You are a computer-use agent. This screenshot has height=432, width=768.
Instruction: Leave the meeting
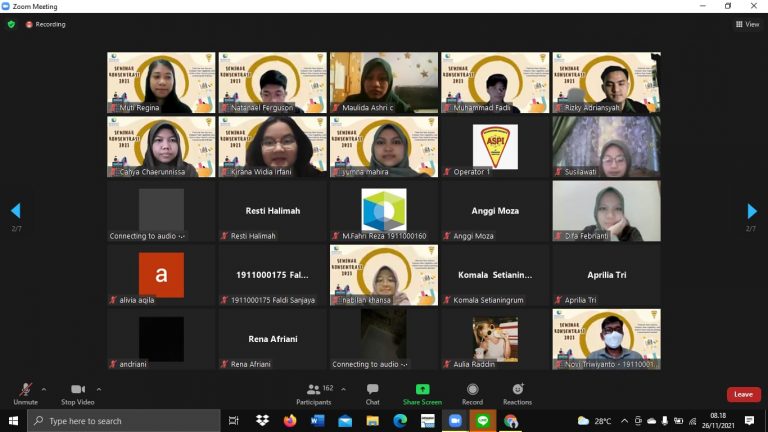point(743,394)
